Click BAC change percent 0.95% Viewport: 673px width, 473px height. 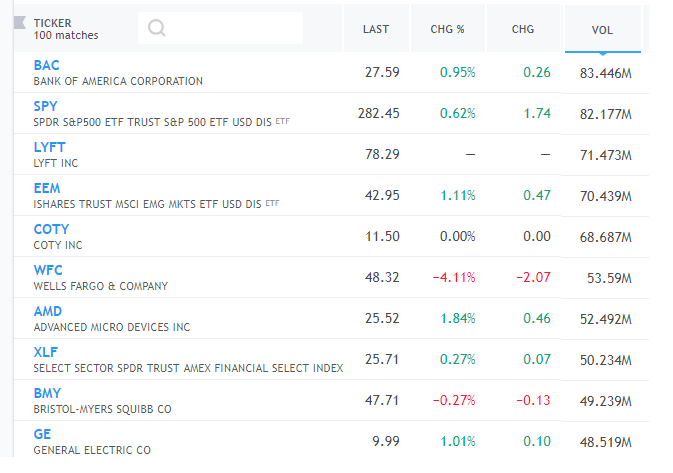pos(458,72)
